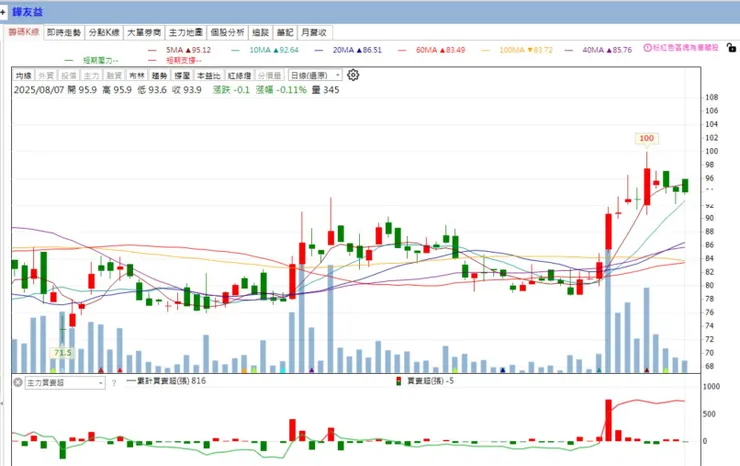Image resolution: width=740 pixels, height=466 pixels.
Task: Toggle the 本益比 P/E overlay
Action: [209, 76]
